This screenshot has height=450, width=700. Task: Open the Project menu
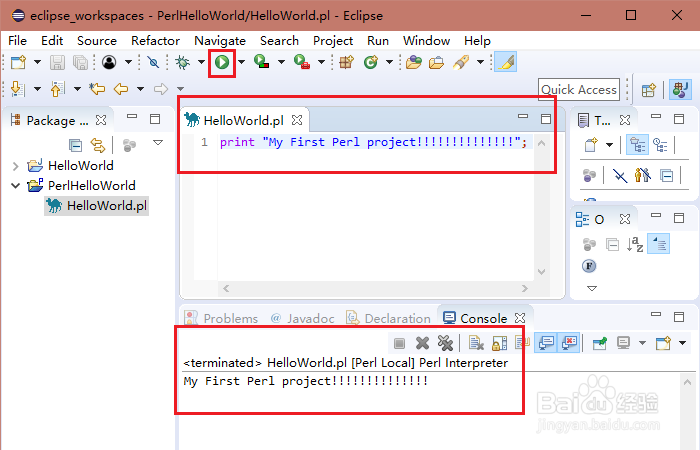click(333, 41)
